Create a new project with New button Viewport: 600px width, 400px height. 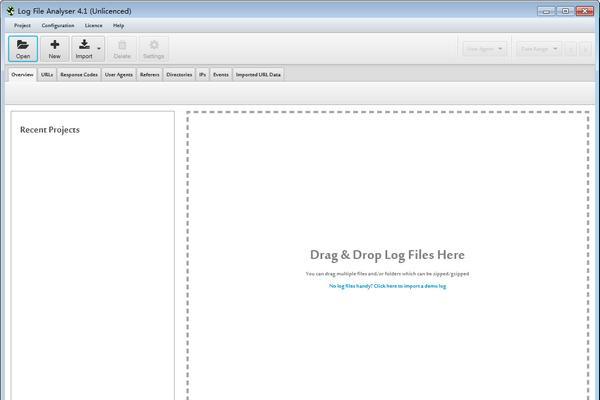(54, 49)
